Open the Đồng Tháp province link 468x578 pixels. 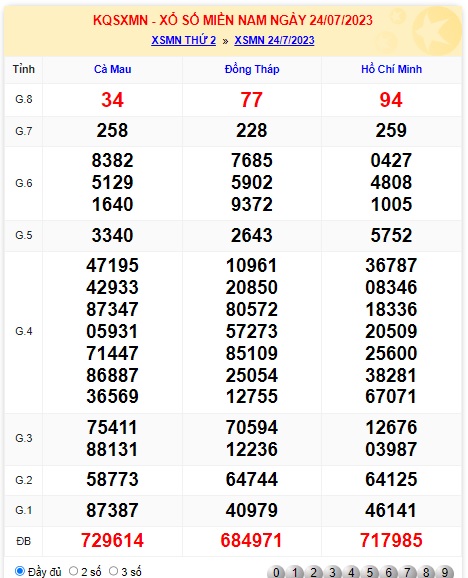pyautogui.click(x=252, y=69)
